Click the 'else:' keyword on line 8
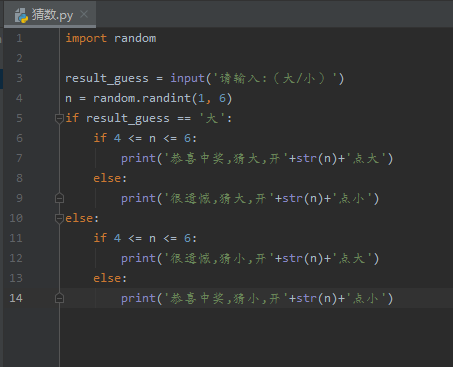 click(110, 178)
